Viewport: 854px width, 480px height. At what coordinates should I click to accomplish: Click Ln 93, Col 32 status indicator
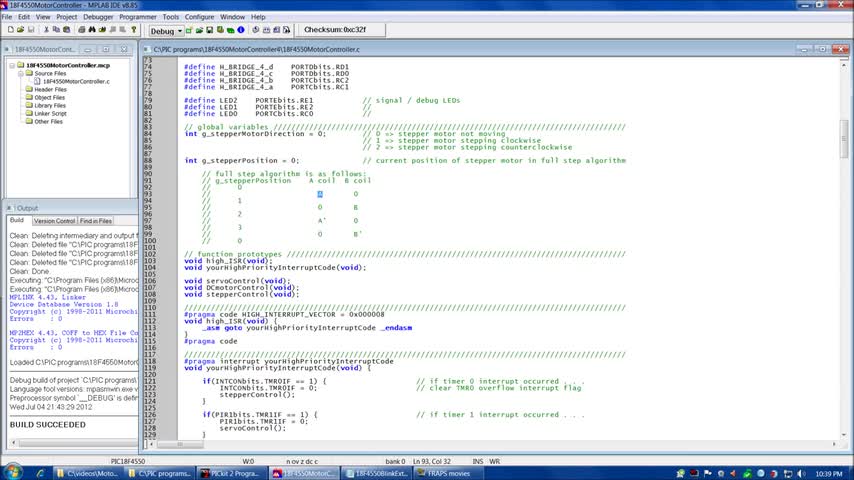(x=431, y=461)
